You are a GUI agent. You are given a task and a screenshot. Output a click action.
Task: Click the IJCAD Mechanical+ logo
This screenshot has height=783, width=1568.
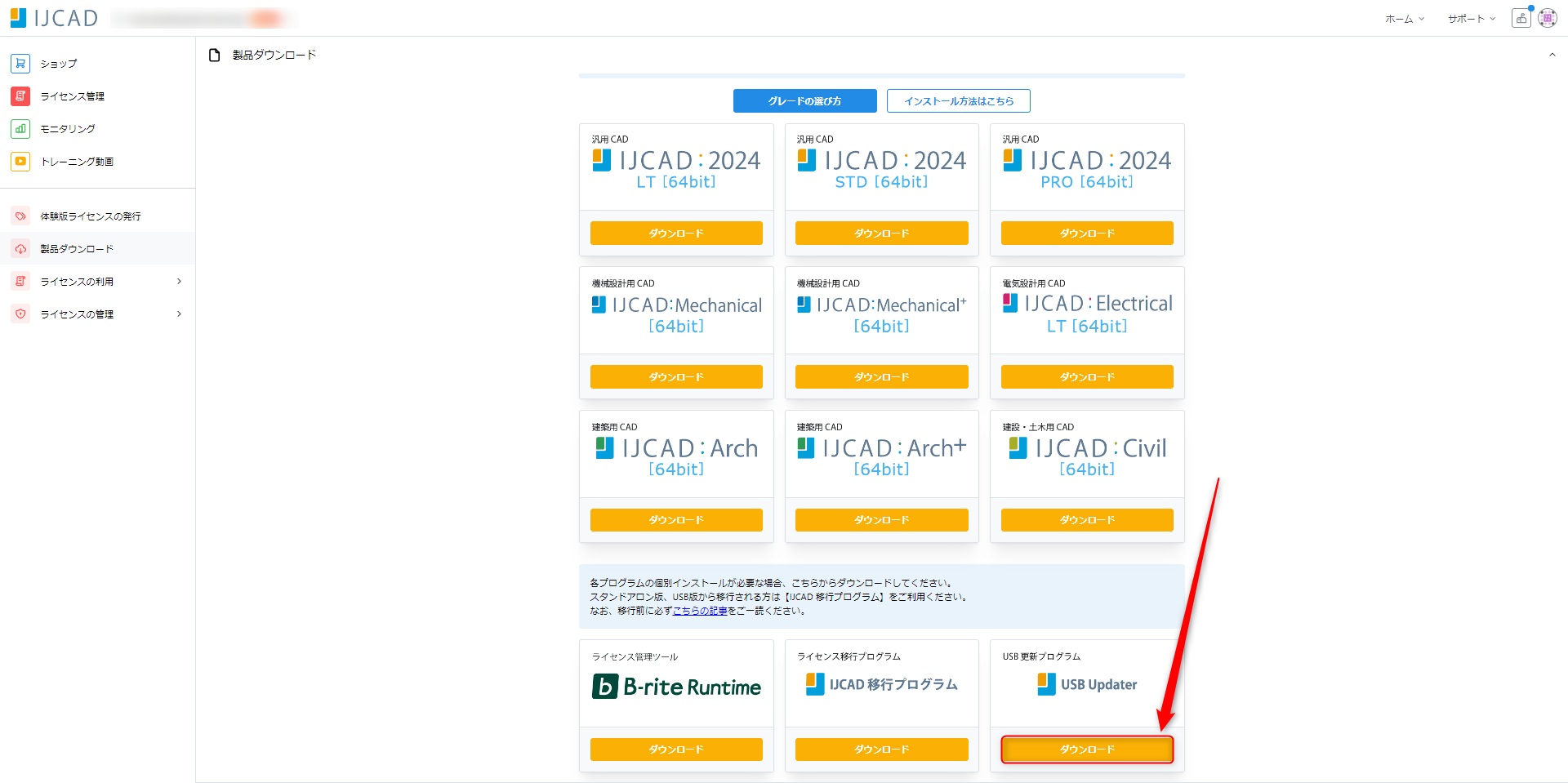882,314
